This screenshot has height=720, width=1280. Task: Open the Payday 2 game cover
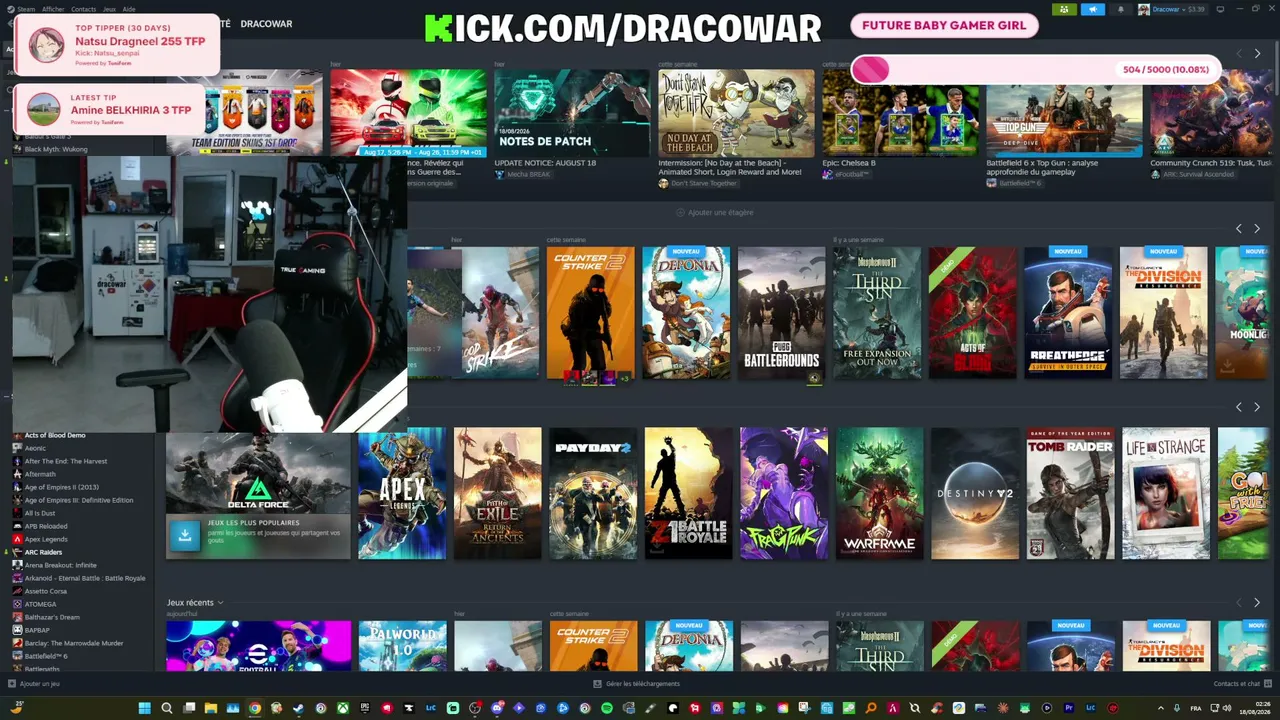pos(593,493)
